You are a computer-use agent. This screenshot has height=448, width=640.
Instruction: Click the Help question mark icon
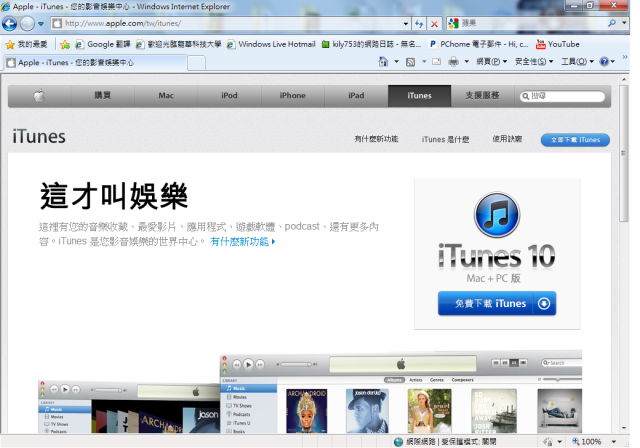coord(604,62)
